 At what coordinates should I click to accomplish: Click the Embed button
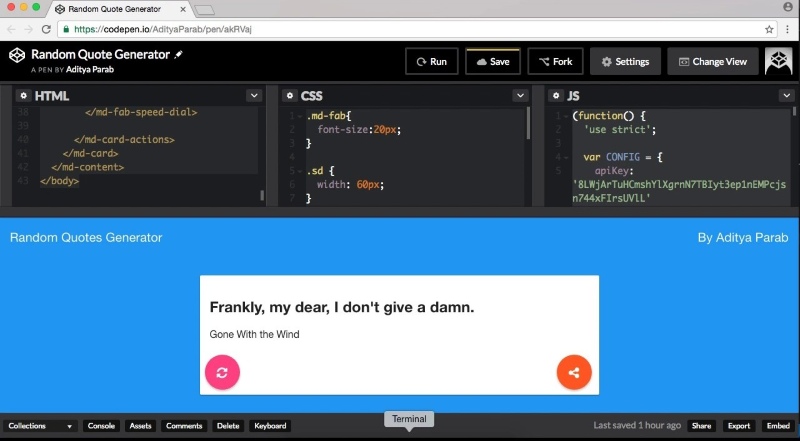pyautogui.click(x=778, y=426)
